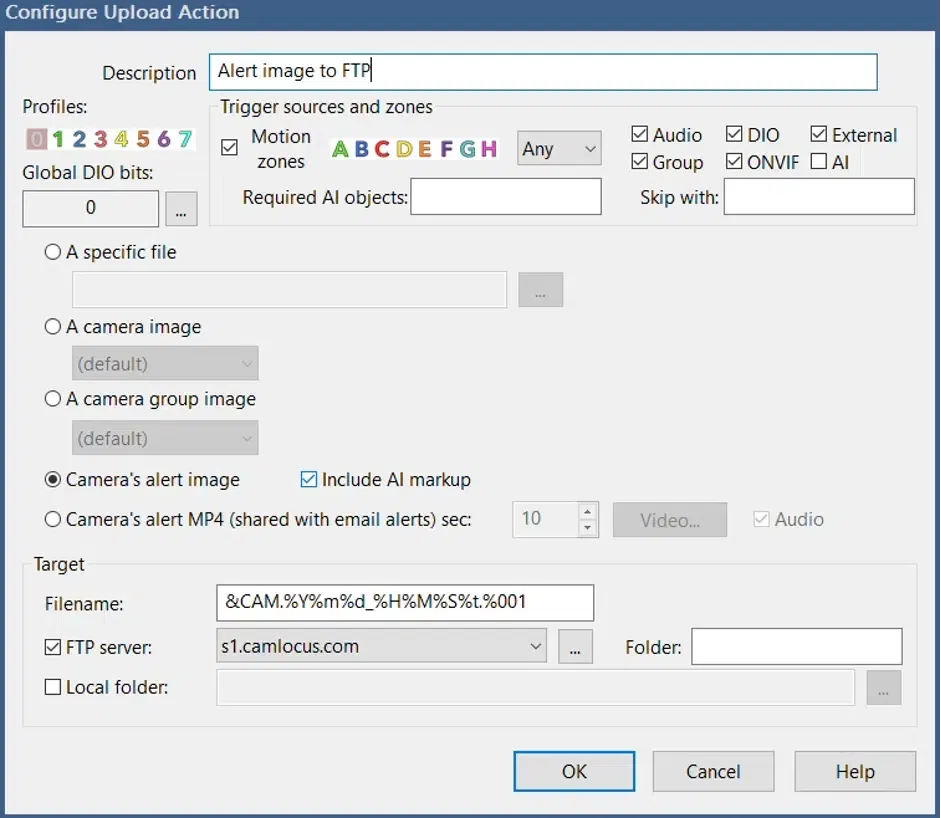Click the browse icon under 'A specific file'
This screenshot has height=818, width=941.
540,289
